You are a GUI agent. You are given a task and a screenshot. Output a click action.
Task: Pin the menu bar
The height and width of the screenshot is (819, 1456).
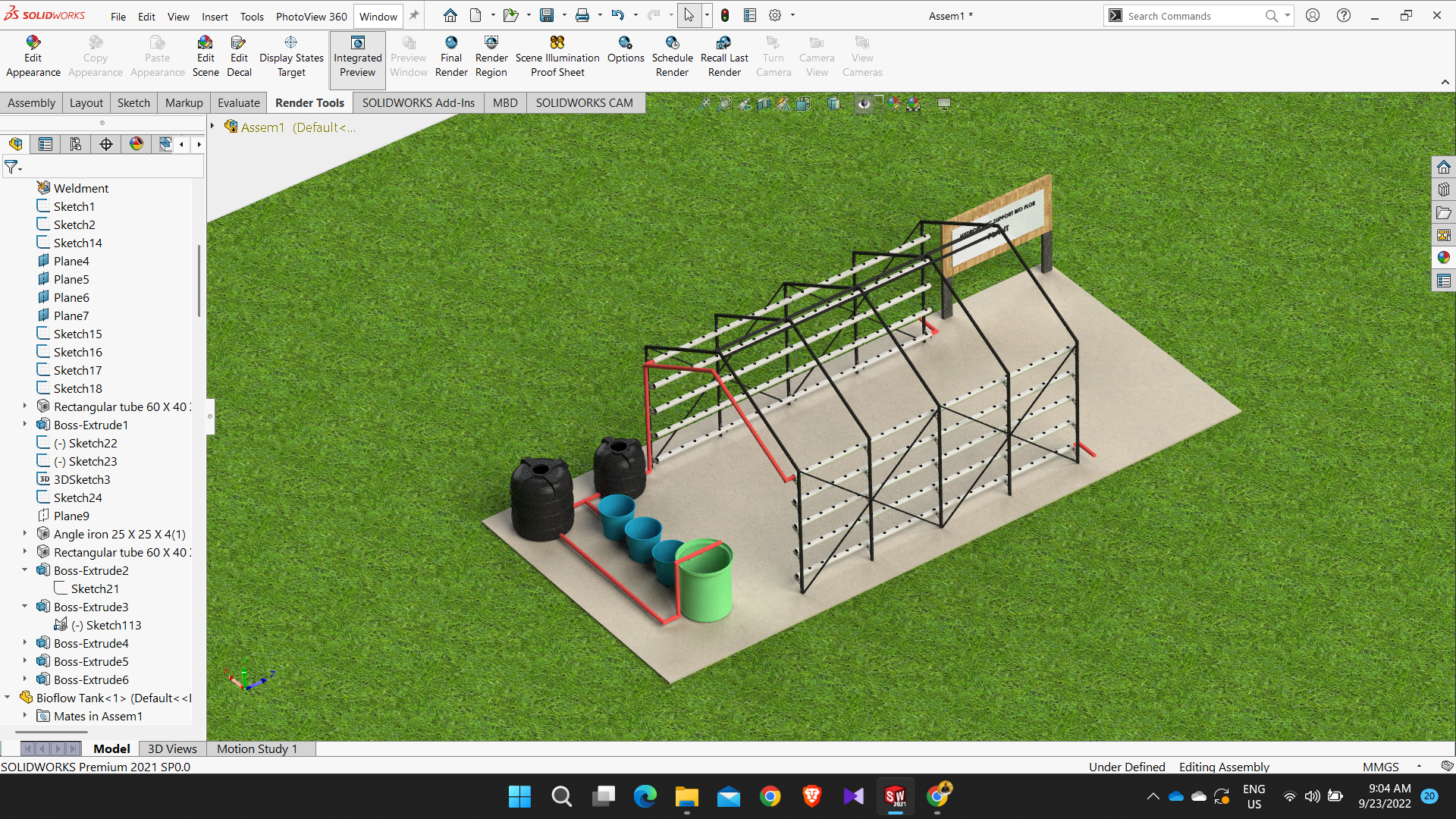[x=414, y=15]
